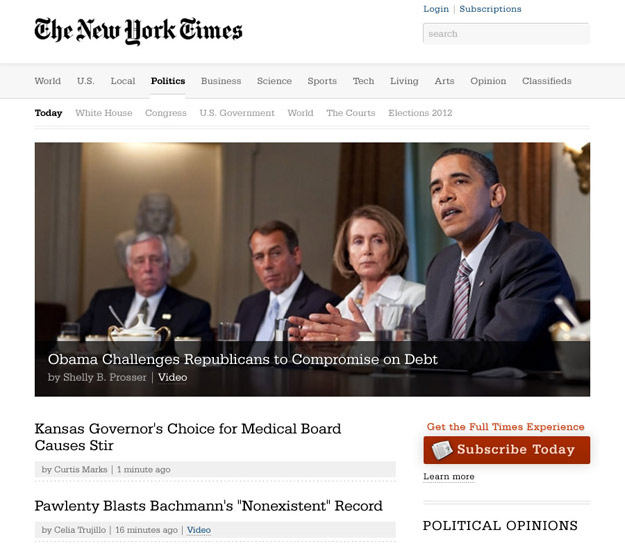
Task: Open the Obama debt headline story
Action: tap(243, 359)
